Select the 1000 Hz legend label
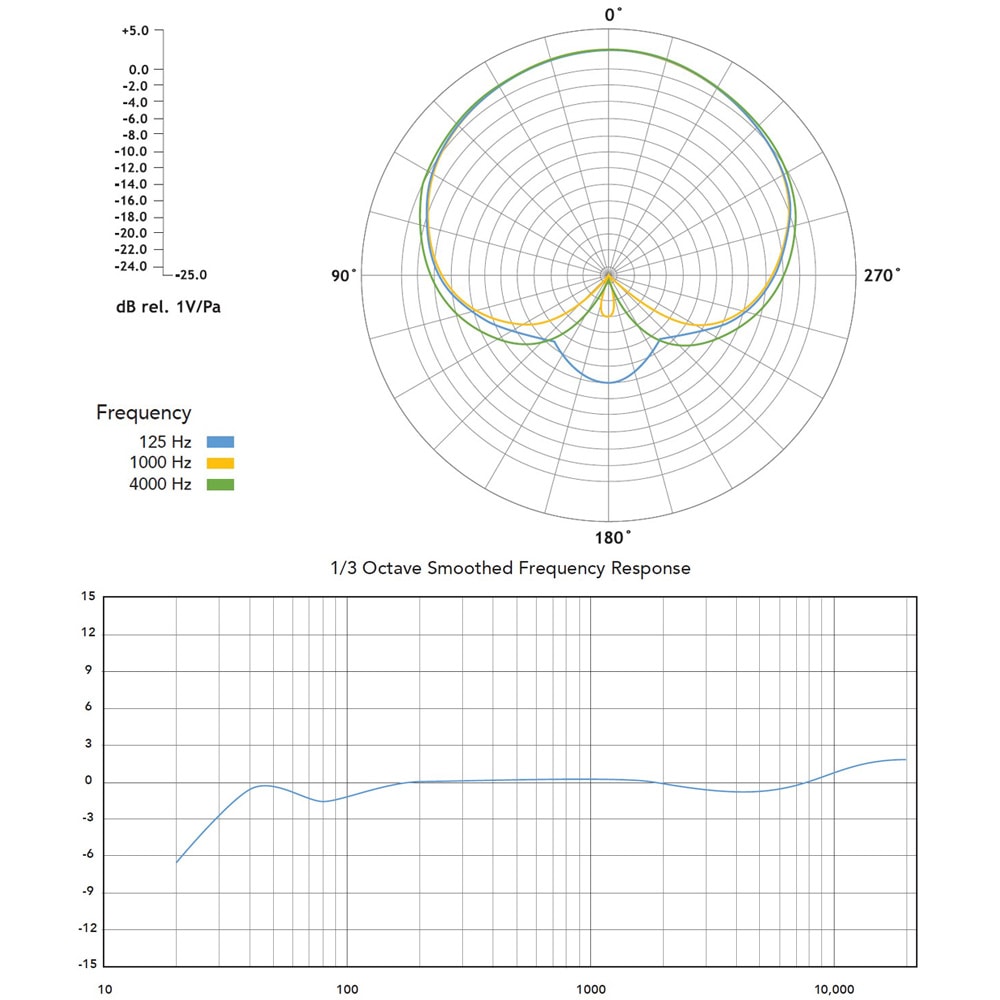Viewport: 1000px width, 1000px height. coord(160,463)
